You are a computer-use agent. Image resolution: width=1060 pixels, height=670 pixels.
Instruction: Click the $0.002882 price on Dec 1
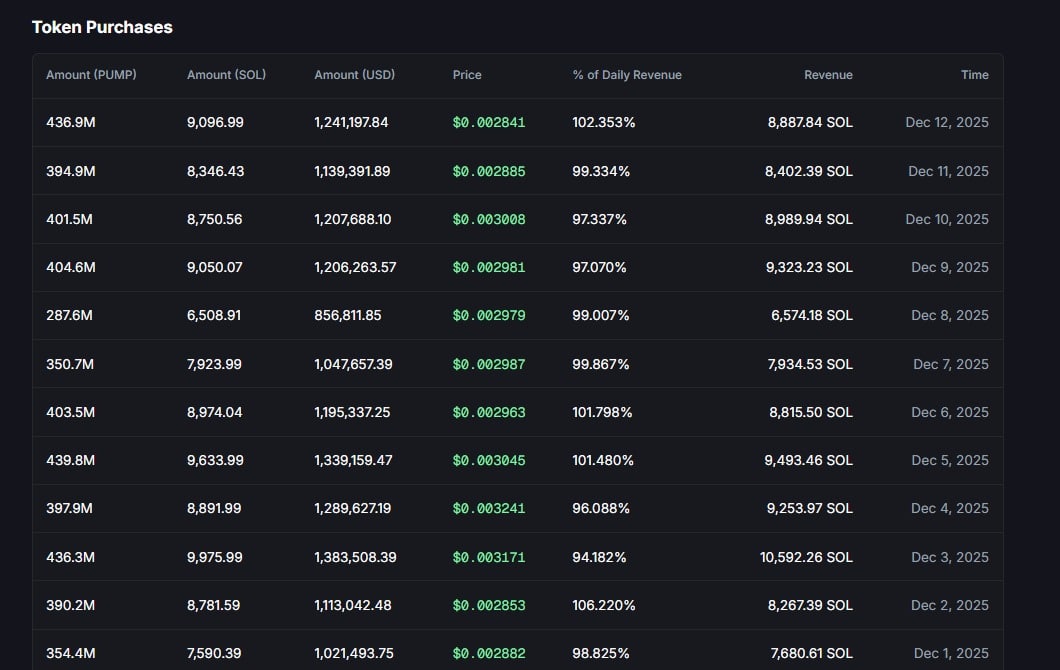[x=489, y=653]
